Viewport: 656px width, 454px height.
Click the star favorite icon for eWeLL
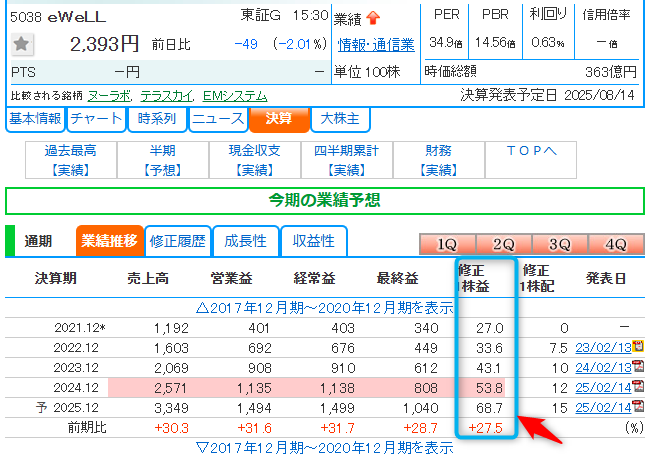click(x=21, y=44)
